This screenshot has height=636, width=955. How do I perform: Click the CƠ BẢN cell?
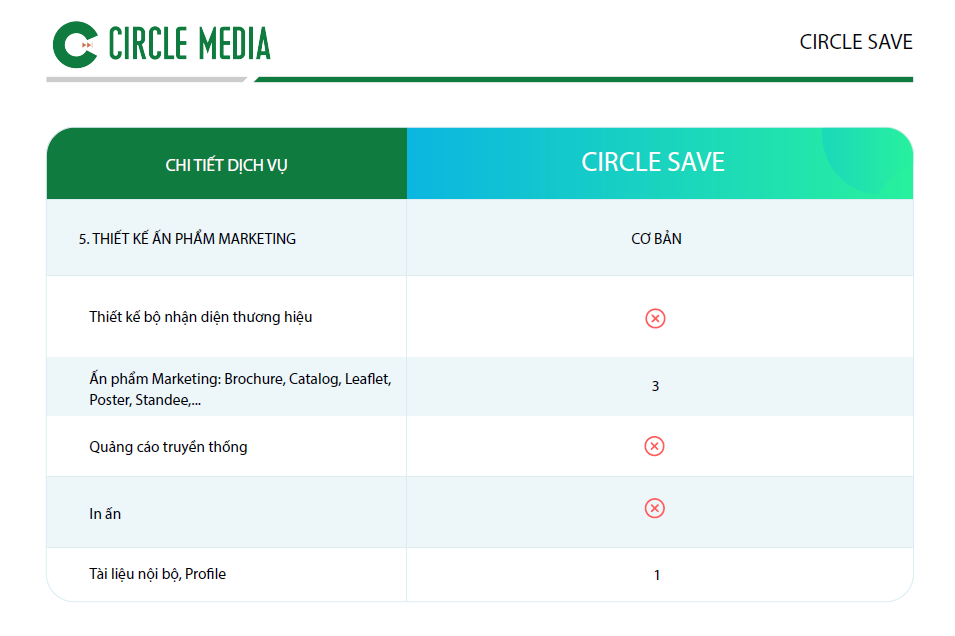657,239
